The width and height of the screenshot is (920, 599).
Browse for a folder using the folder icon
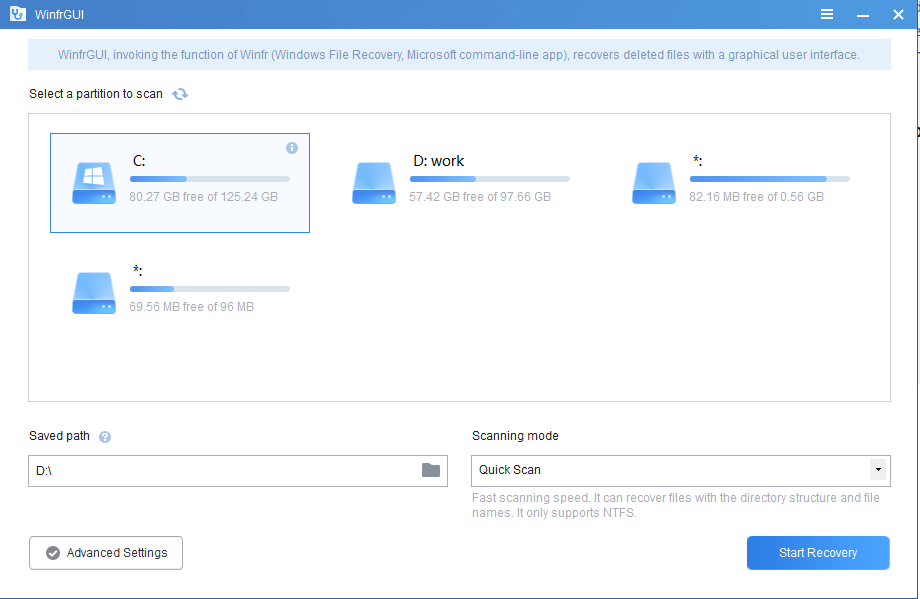coord(429,470)
